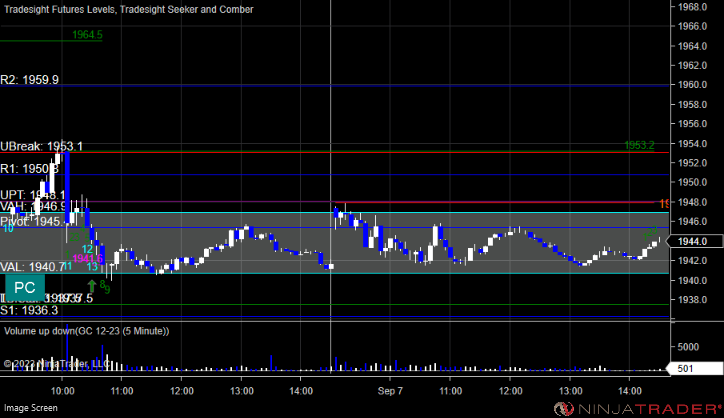The image size is (724, 418).
Task: Click the 'Image Screen' text
Action: [x=31, y=408]
